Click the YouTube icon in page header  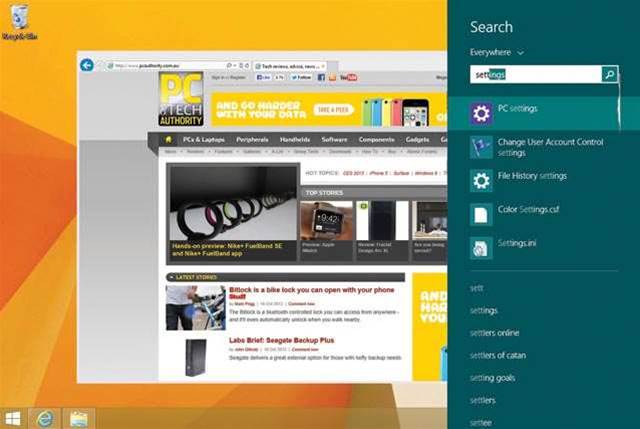(349, 77)
